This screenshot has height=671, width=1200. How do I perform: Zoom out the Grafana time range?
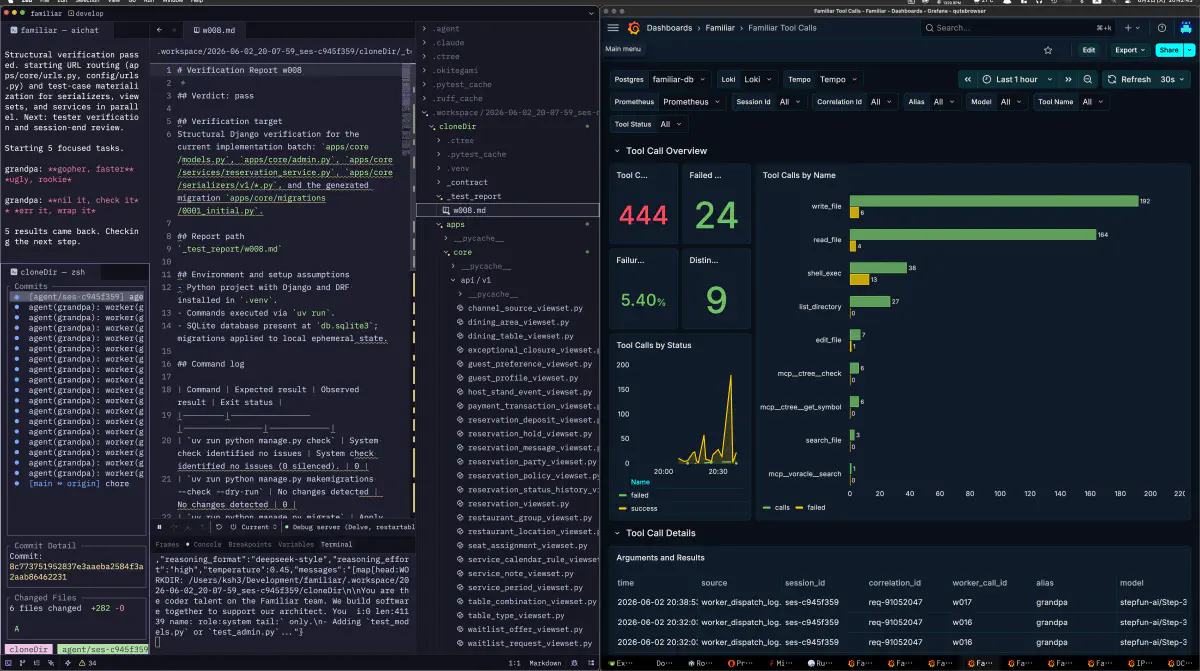(1088, 79)
